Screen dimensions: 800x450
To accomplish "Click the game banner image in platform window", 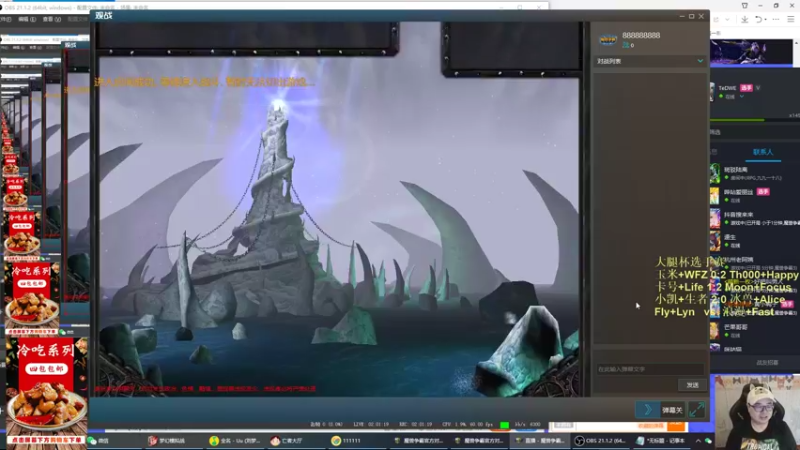I will pyautogui.click(x=752, y=53).
